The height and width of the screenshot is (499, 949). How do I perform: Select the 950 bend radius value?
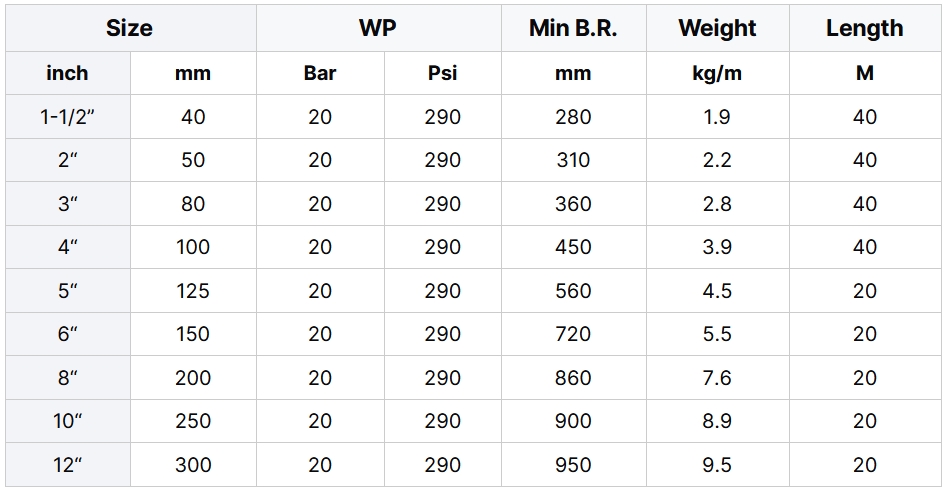[574, 465]
